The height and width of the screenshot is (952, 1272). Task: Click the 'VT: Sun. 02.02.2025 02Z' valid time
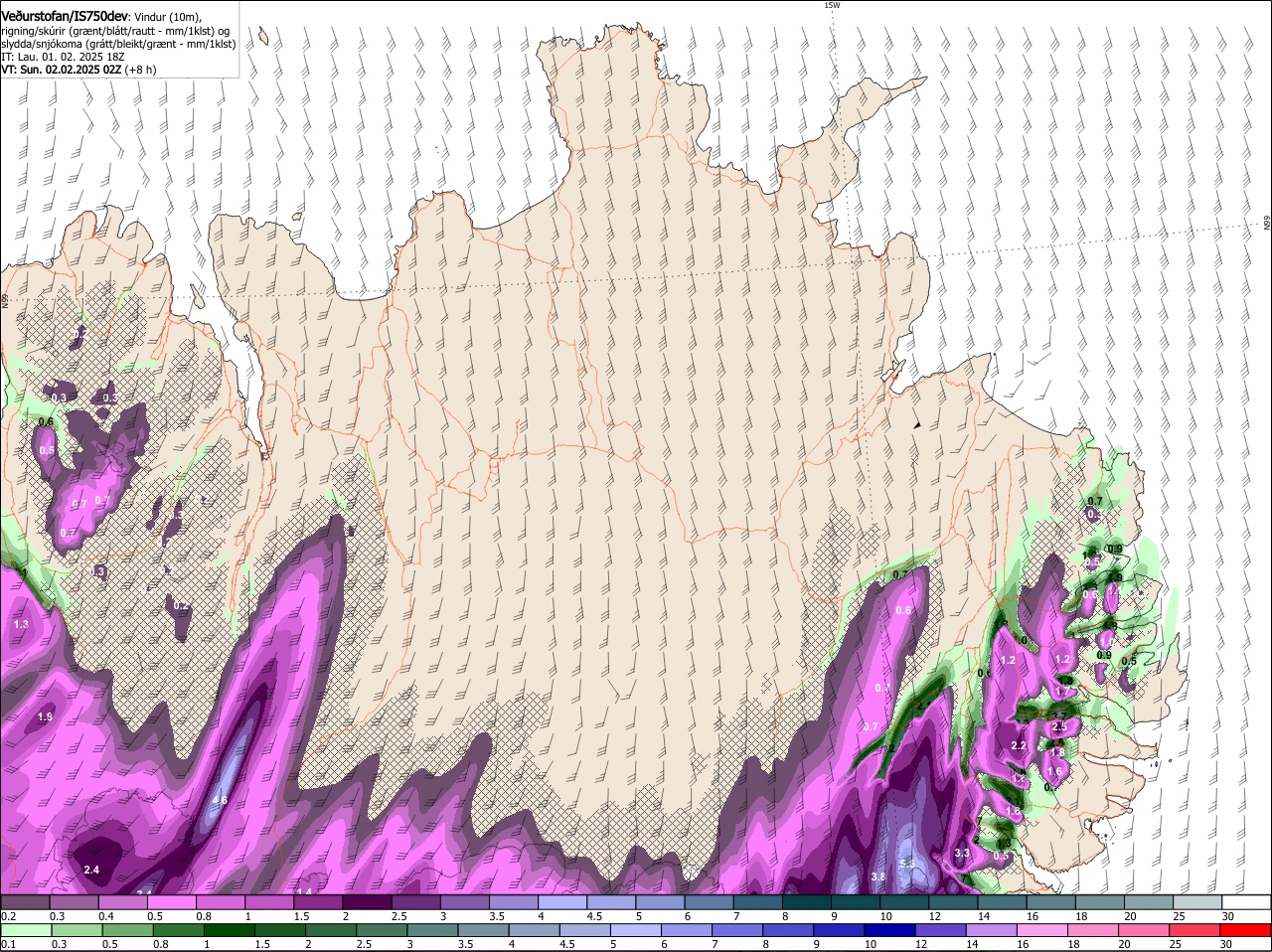click(x=61, y=70)
